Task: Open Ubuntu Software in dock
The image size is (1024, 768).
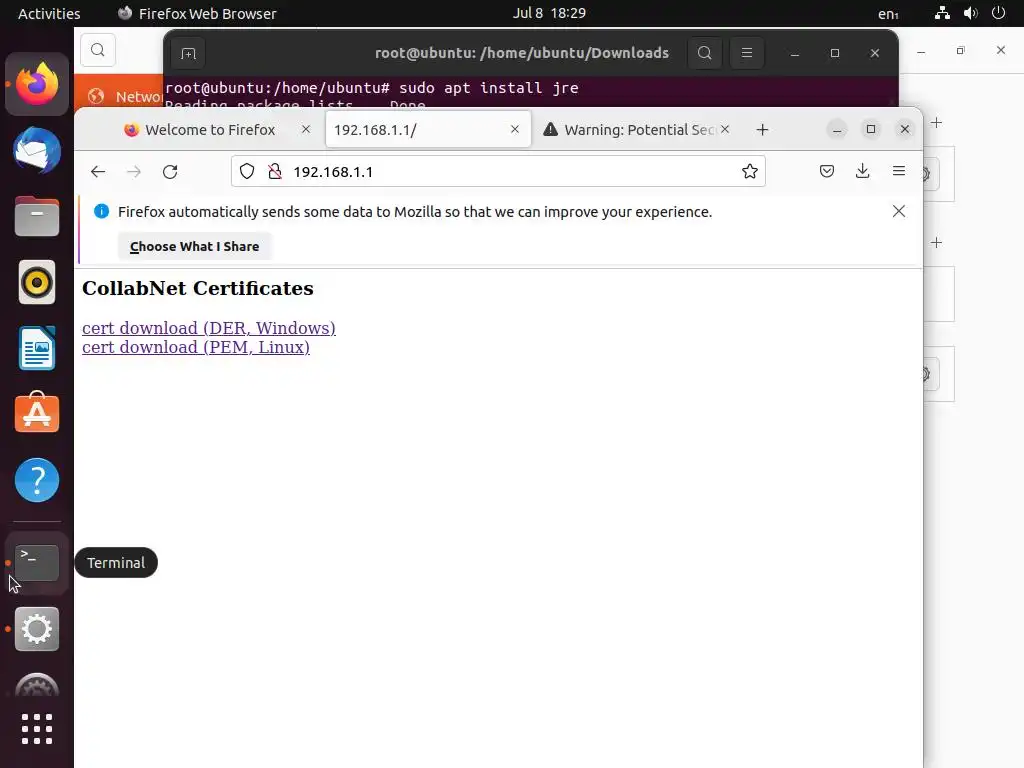Action: click(37, 413)
